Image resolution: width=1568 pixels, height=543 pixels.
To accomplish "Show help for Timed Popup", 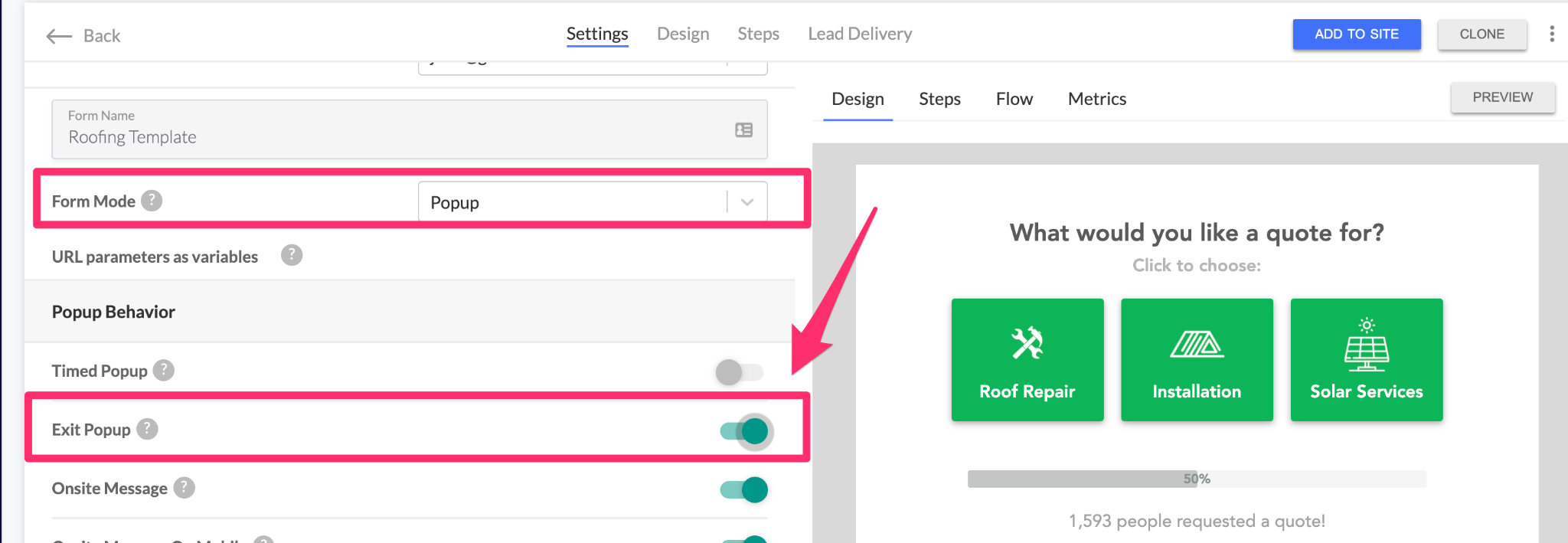I will point(163,371).
